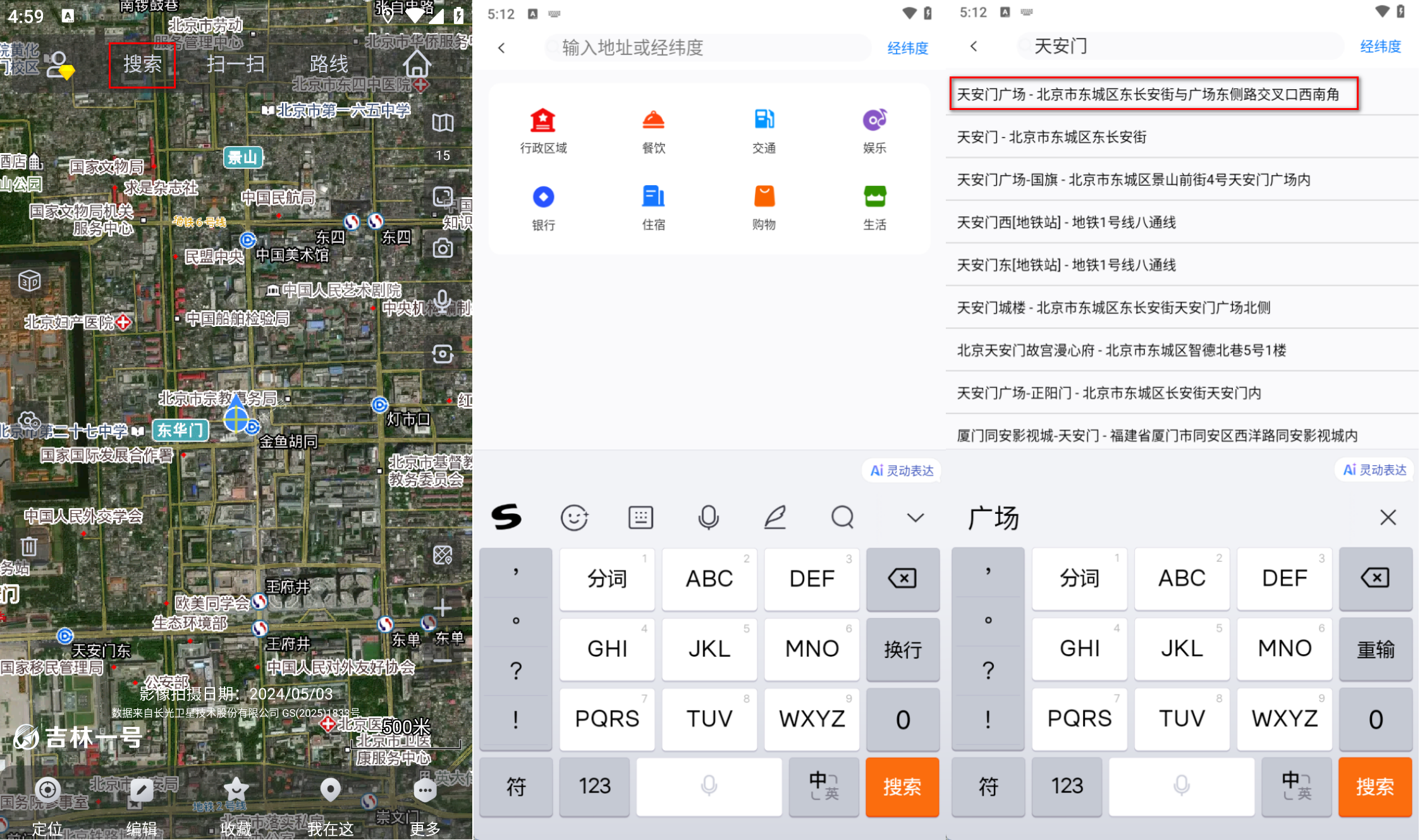Go back from the 天安门 results screen
Screen dimensions: 1420x840
(x=974, y=46)
